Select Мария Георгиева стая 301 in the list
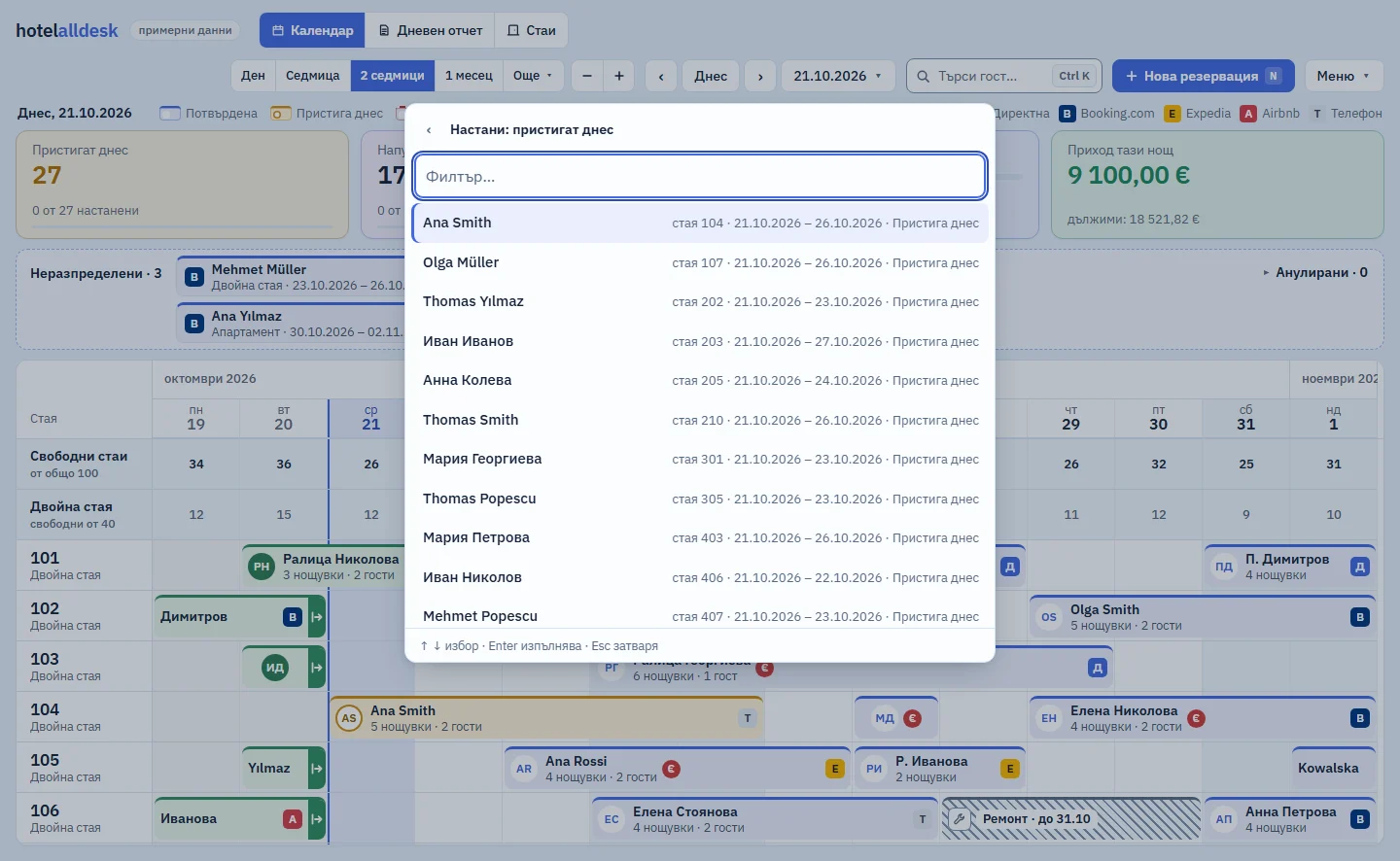The width and height of the screenshot is (1400, 861). click(700, 459)
